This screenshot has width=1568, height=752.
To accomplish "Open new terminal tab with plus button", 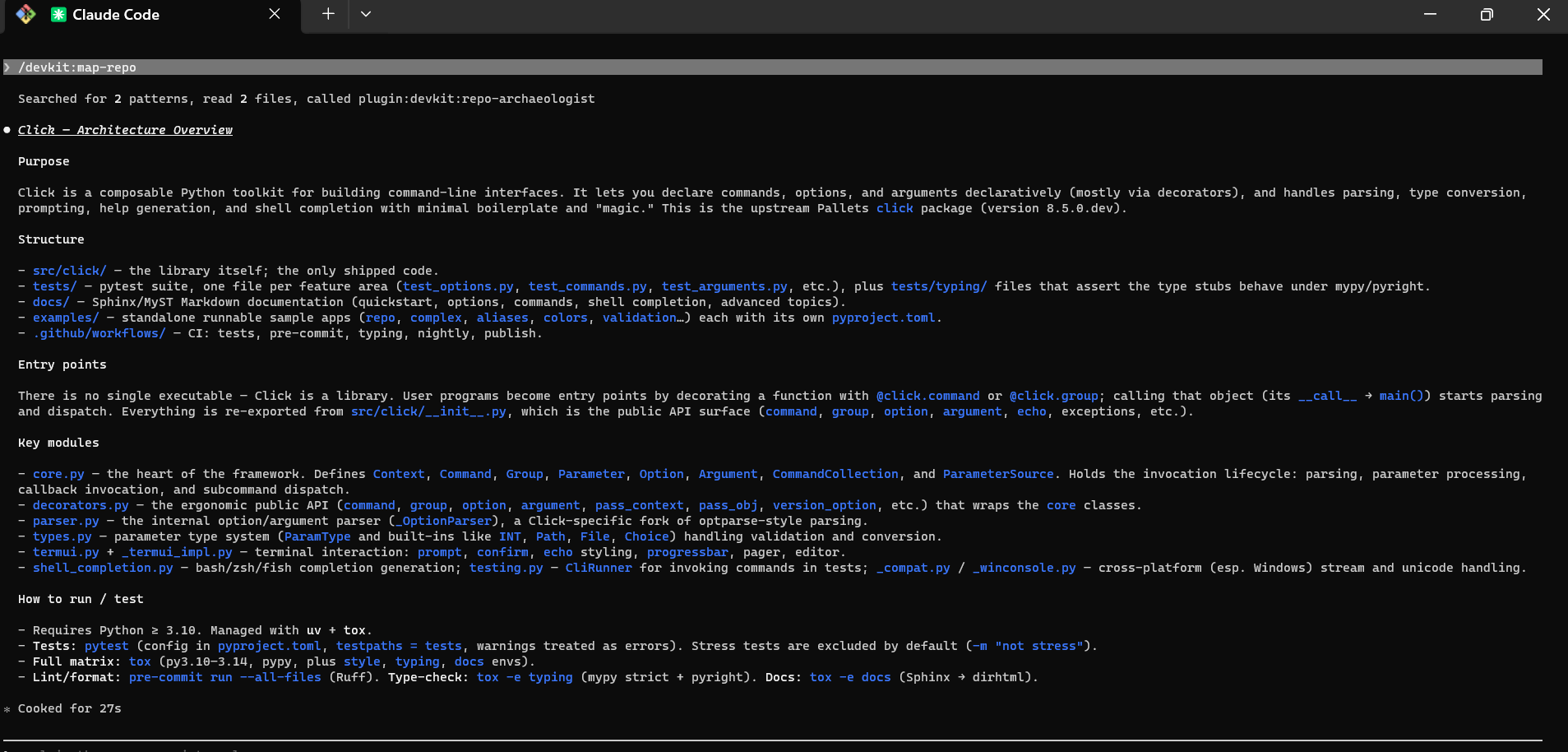I will (328, 14).
